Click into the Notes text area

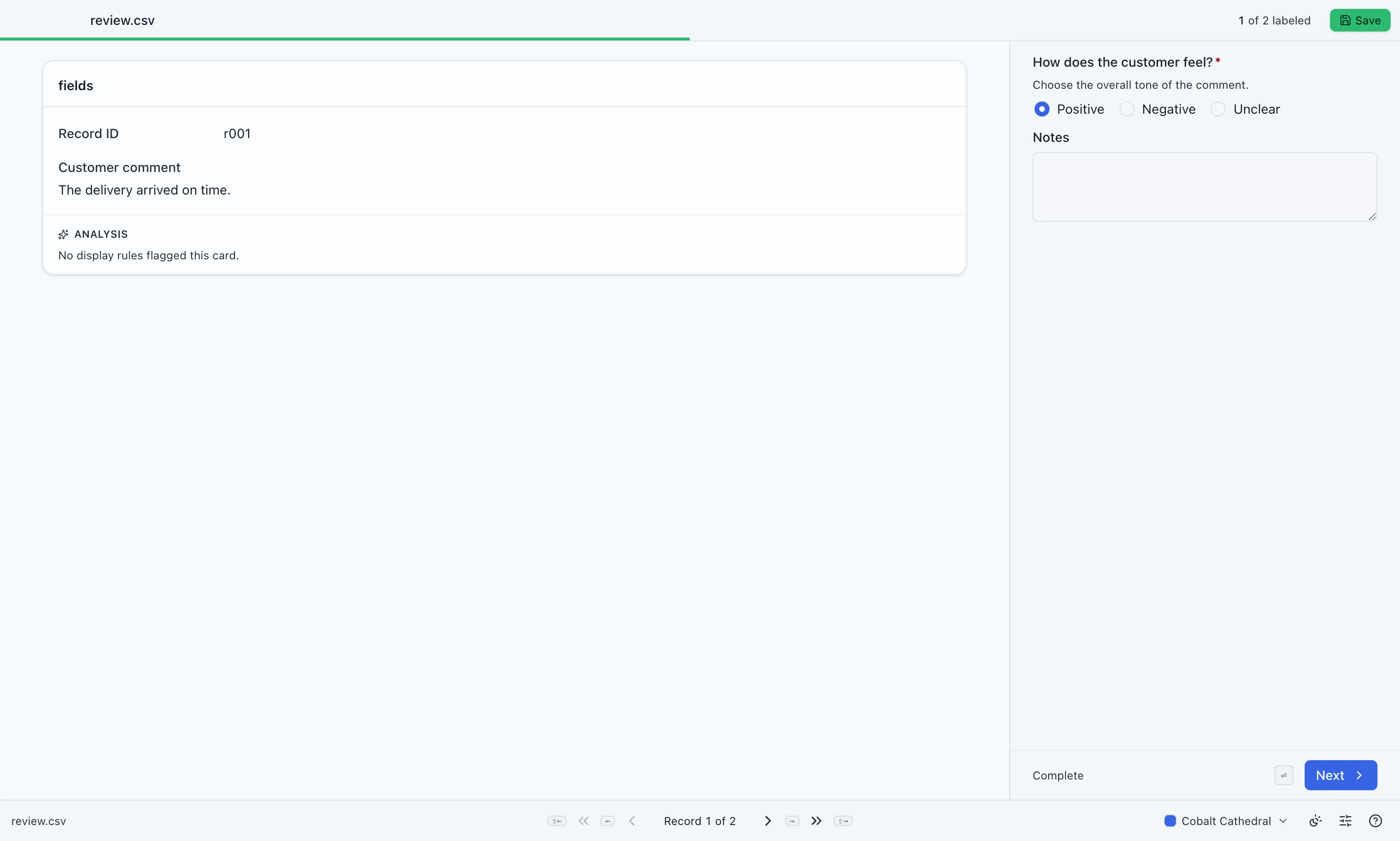coord(1205,187)
